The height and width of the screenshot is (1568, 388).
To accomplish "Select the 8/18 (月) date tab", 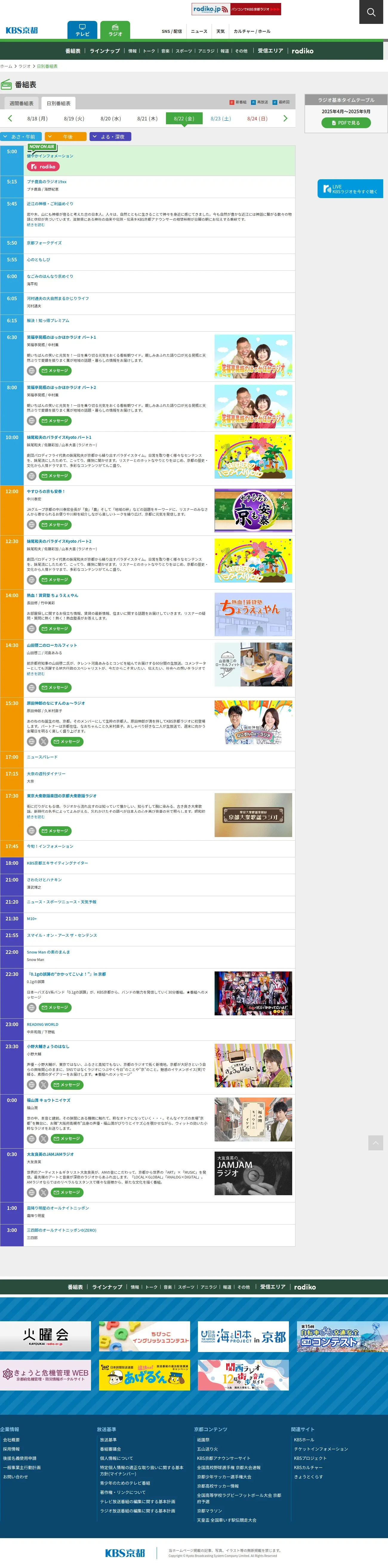I will [37, 119].
